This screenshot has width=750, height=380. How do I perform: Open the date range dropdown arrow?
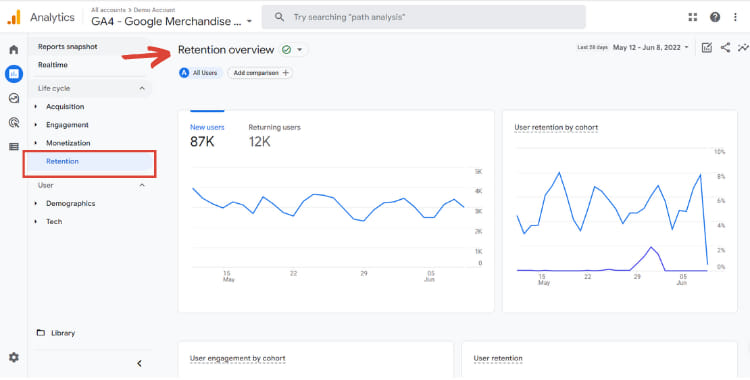[x=687, y=47]
